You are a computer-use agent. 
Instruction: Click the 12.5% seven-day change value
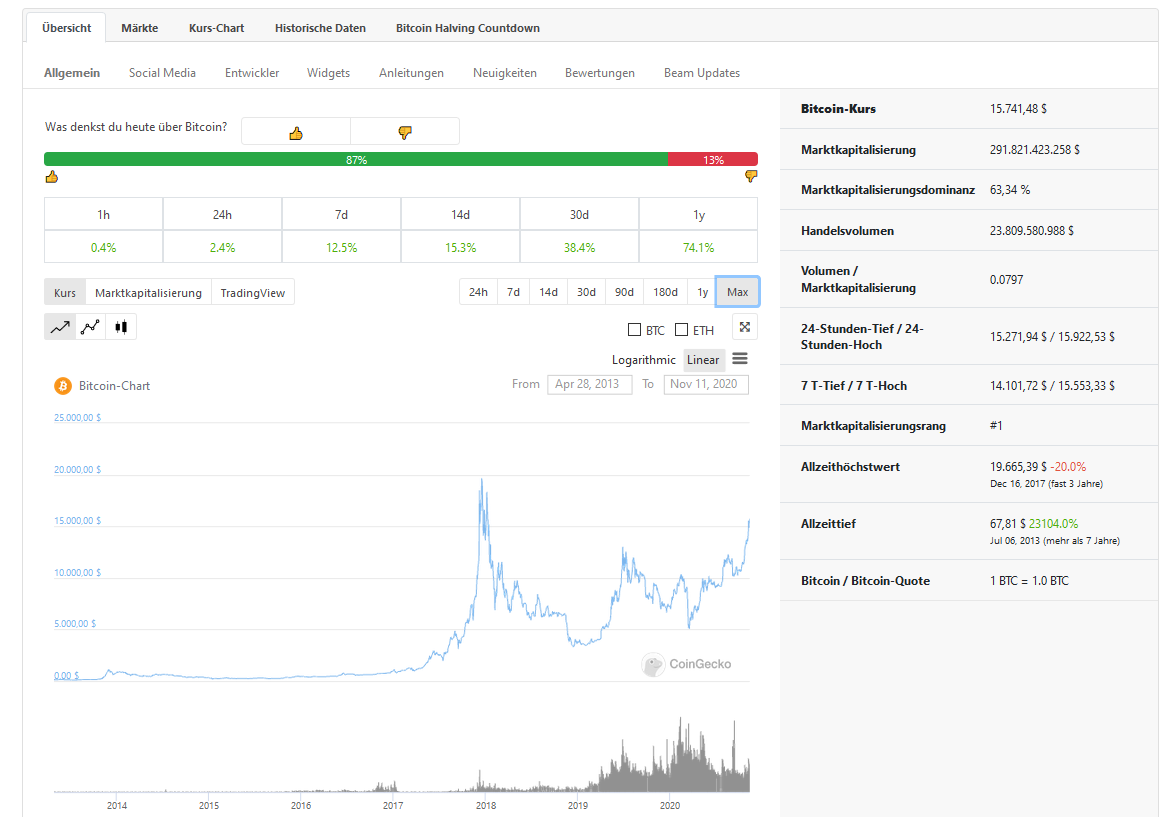point(342,247)
